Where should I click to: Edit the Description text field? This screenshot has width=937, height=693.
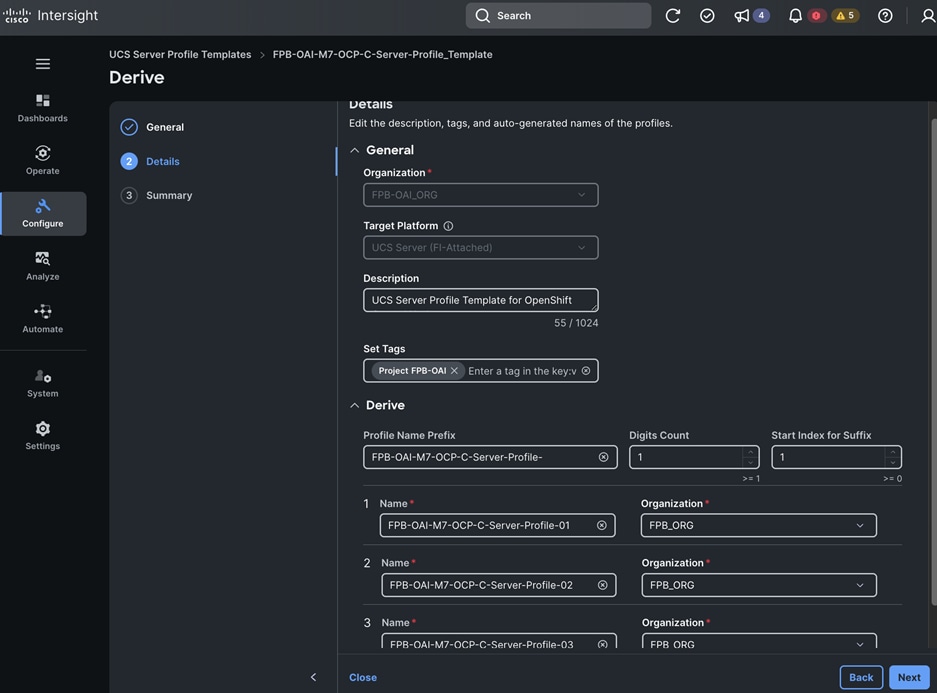point(480,300)
